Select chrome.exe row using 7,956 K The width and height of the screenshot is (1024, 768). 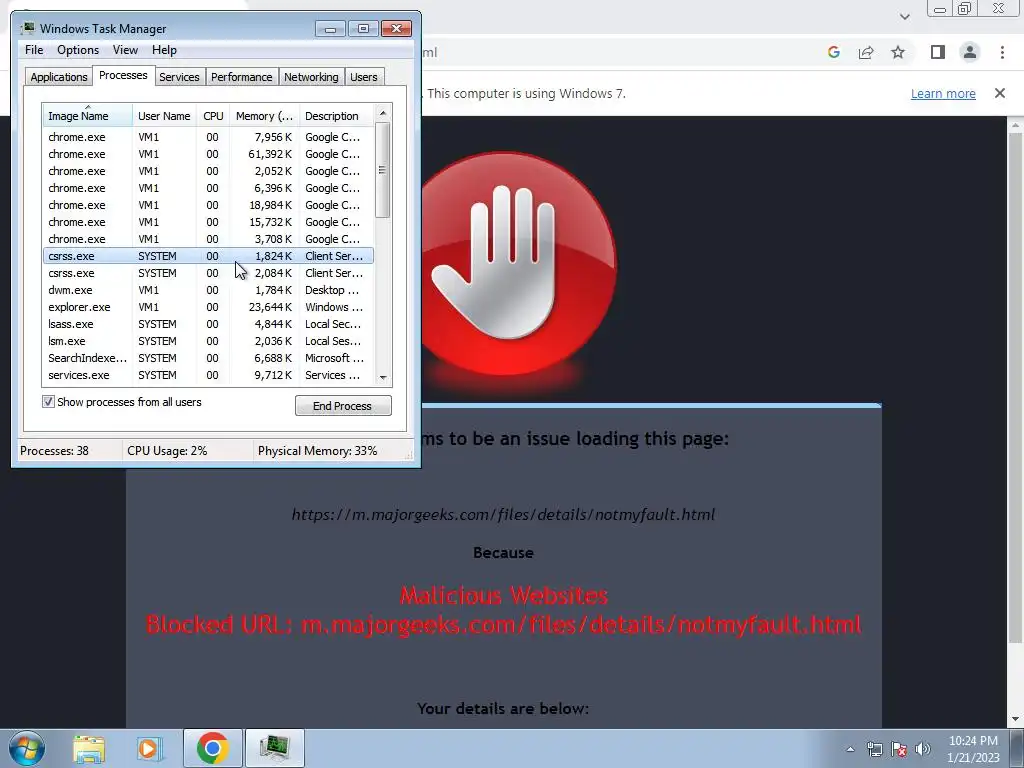(208, 137)
